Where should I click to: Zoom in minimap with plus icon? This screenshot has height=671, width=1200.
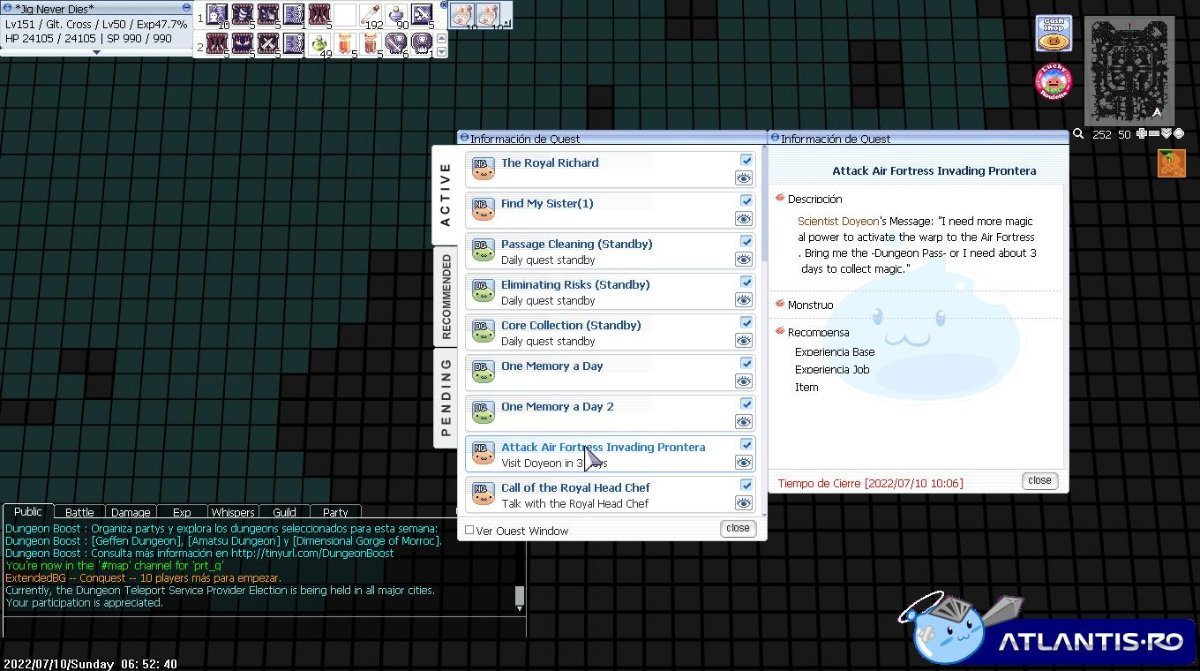point(1141,133)
